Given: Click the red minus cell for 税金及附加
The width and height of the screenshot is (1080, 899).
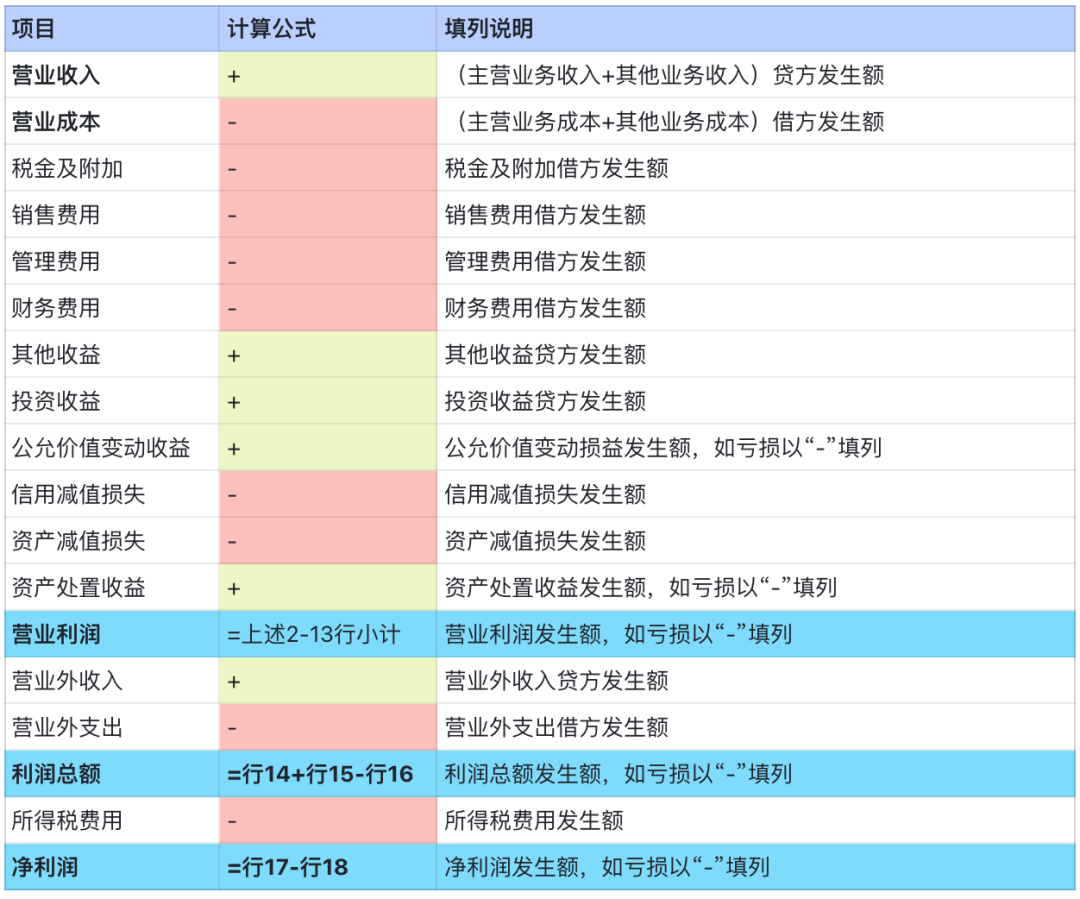Looking at the screenshot, I should coord(327,168).
